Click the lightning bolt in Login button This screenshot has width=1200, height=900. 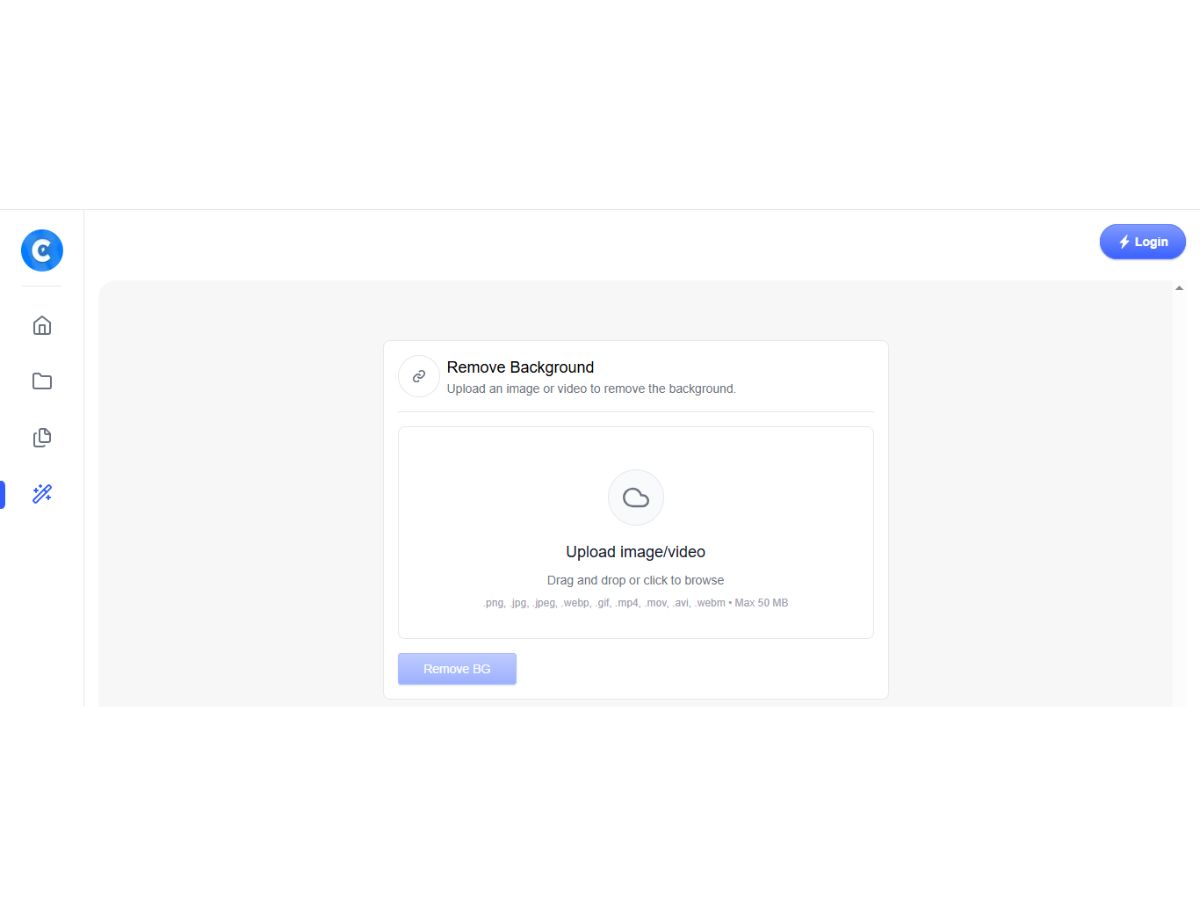(1124, 242)
